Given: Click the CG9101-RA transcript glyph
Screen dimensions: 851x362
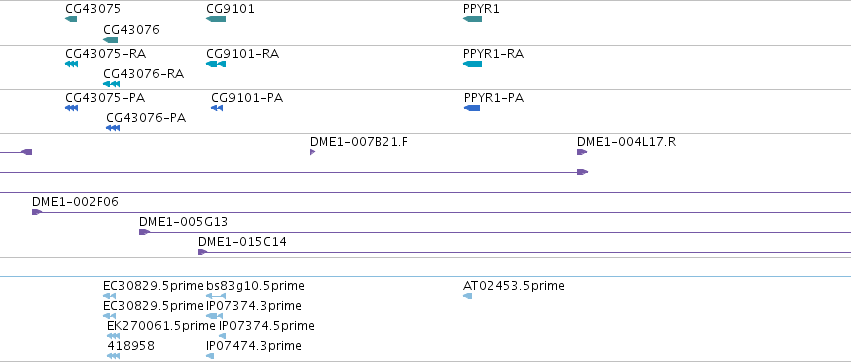Looking at the screenshot, I should tap(216, 64).
